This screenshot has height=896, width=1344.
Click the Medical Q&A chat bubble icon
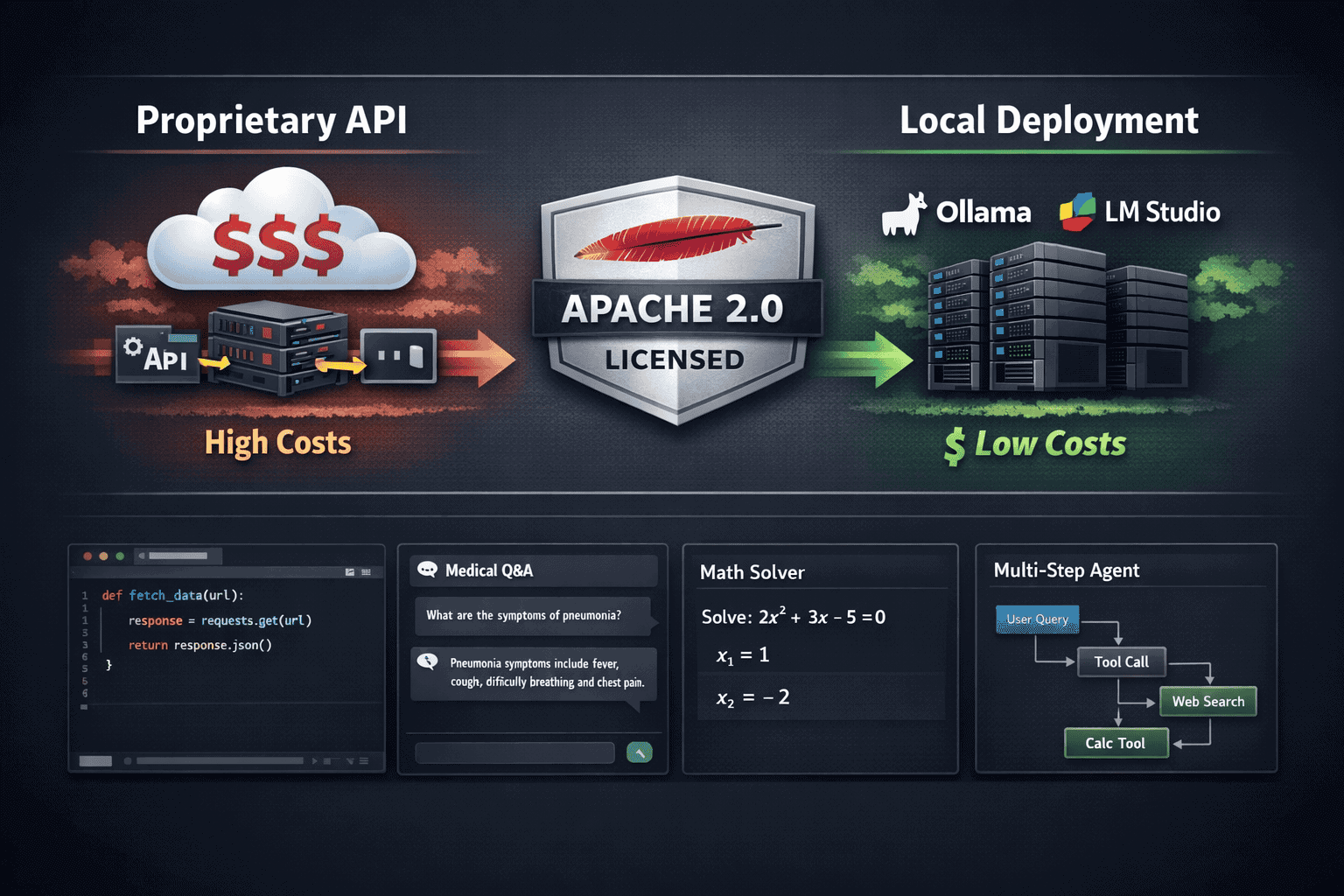click(x=428, y=570)
